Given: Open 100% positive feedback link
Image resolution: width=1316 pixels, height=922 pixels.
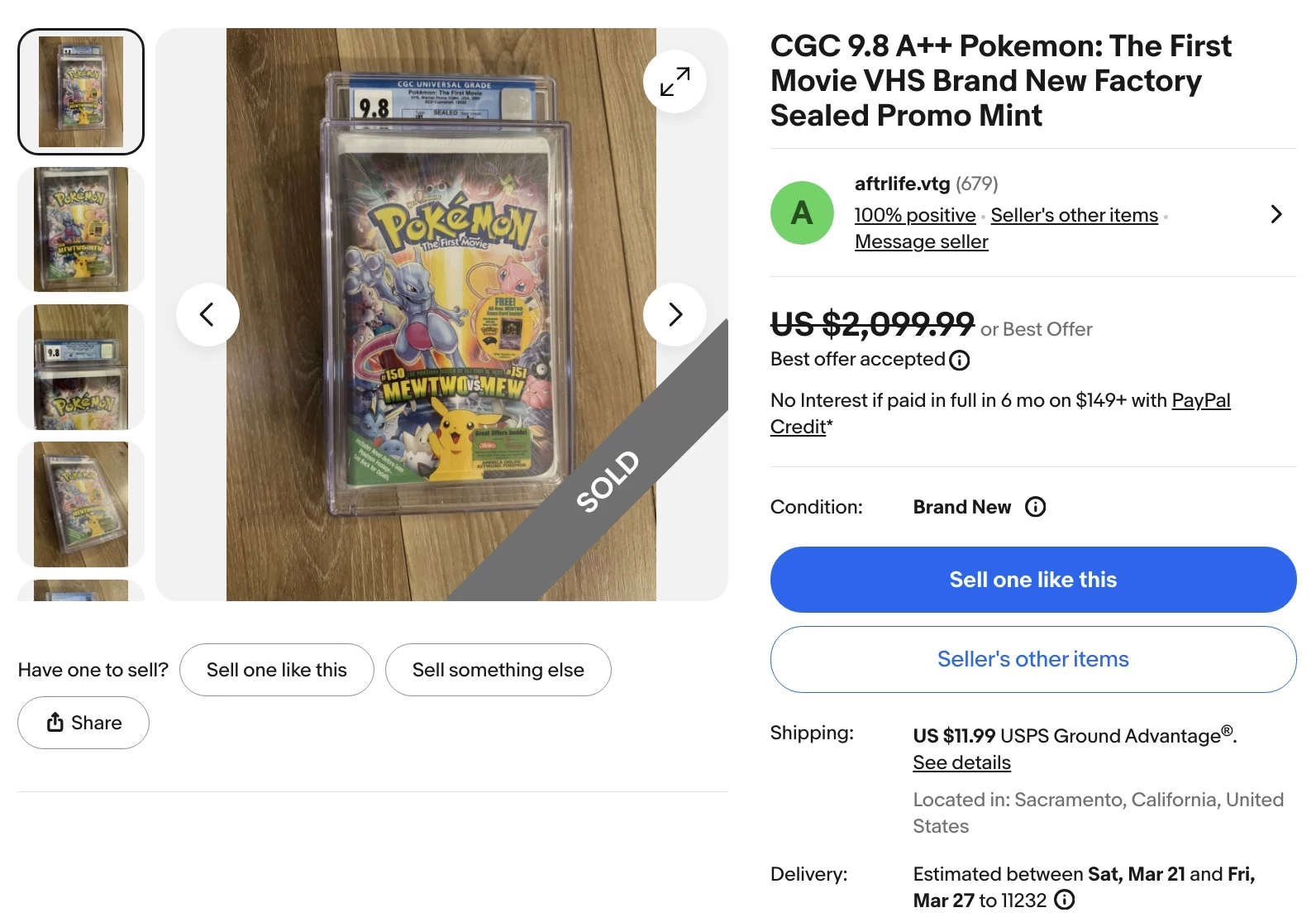Looking at the screenshot, I should click(x=914, y=215).
